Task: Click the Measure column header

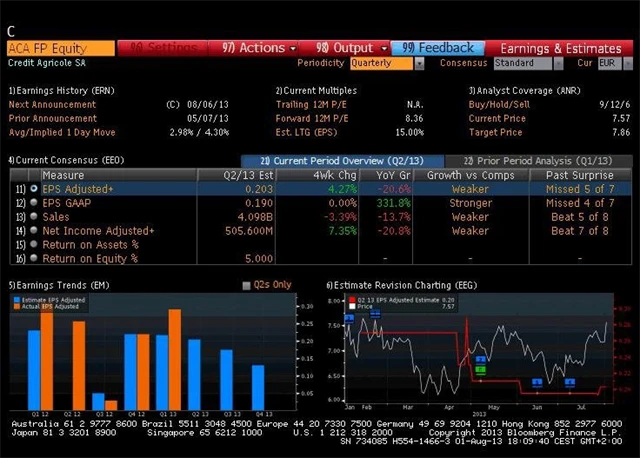Action: point(119,175)
